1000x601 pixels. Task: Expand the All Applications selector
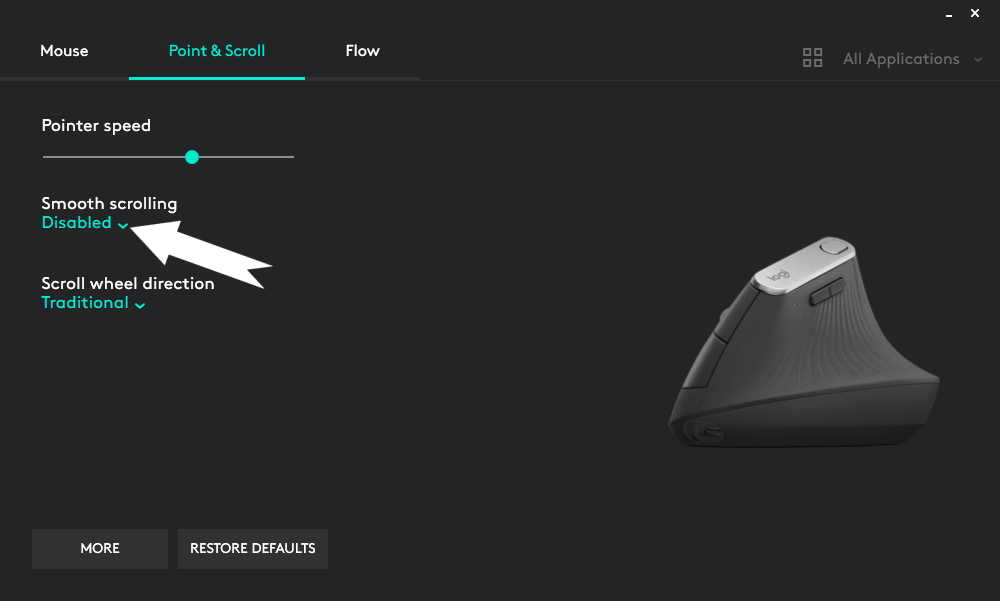(x=901, y=59)
